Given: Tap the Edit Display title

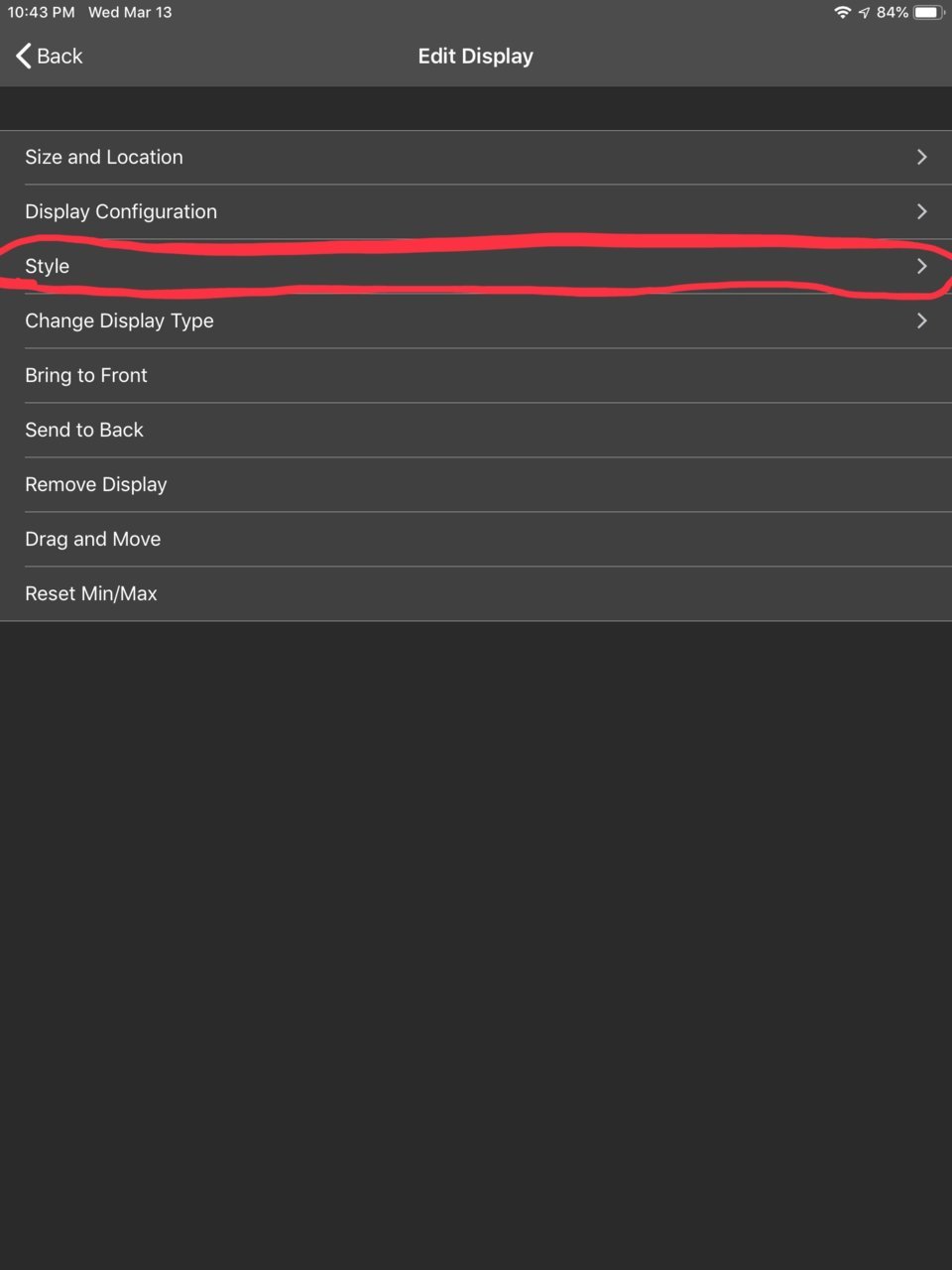Looking at the screenshot, I should click(x=476, y=56).
